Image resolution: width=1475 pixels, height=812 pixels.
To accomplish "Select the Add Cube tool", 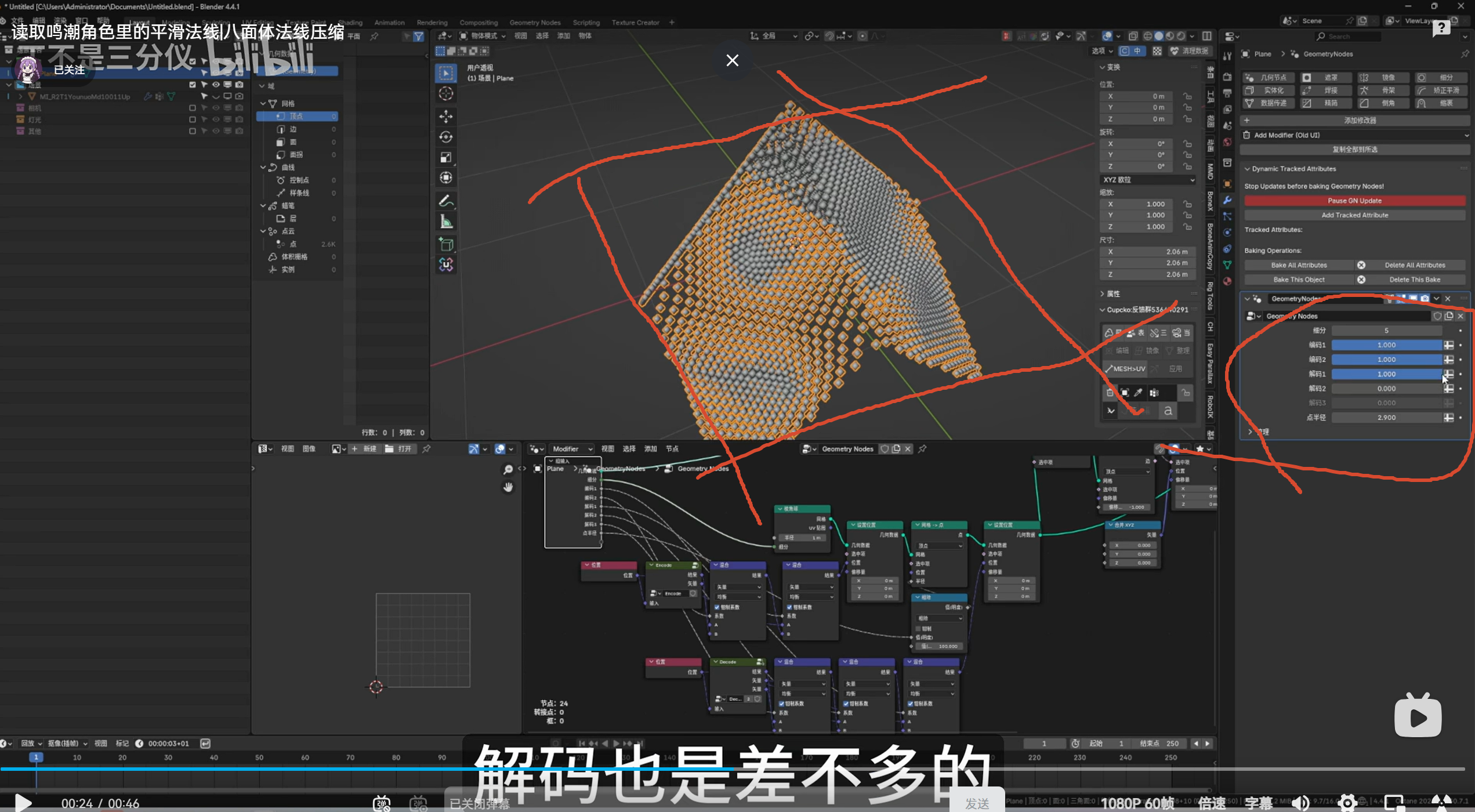I will (x=445, y=244).
